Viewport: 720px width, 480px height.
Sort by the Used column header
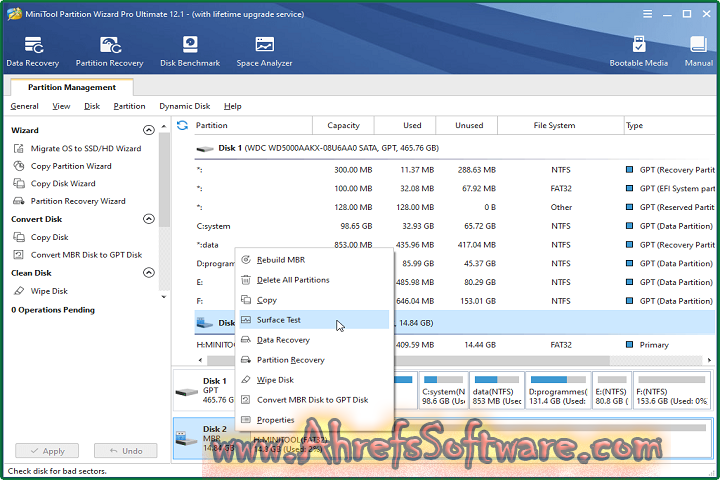(405, 125)
